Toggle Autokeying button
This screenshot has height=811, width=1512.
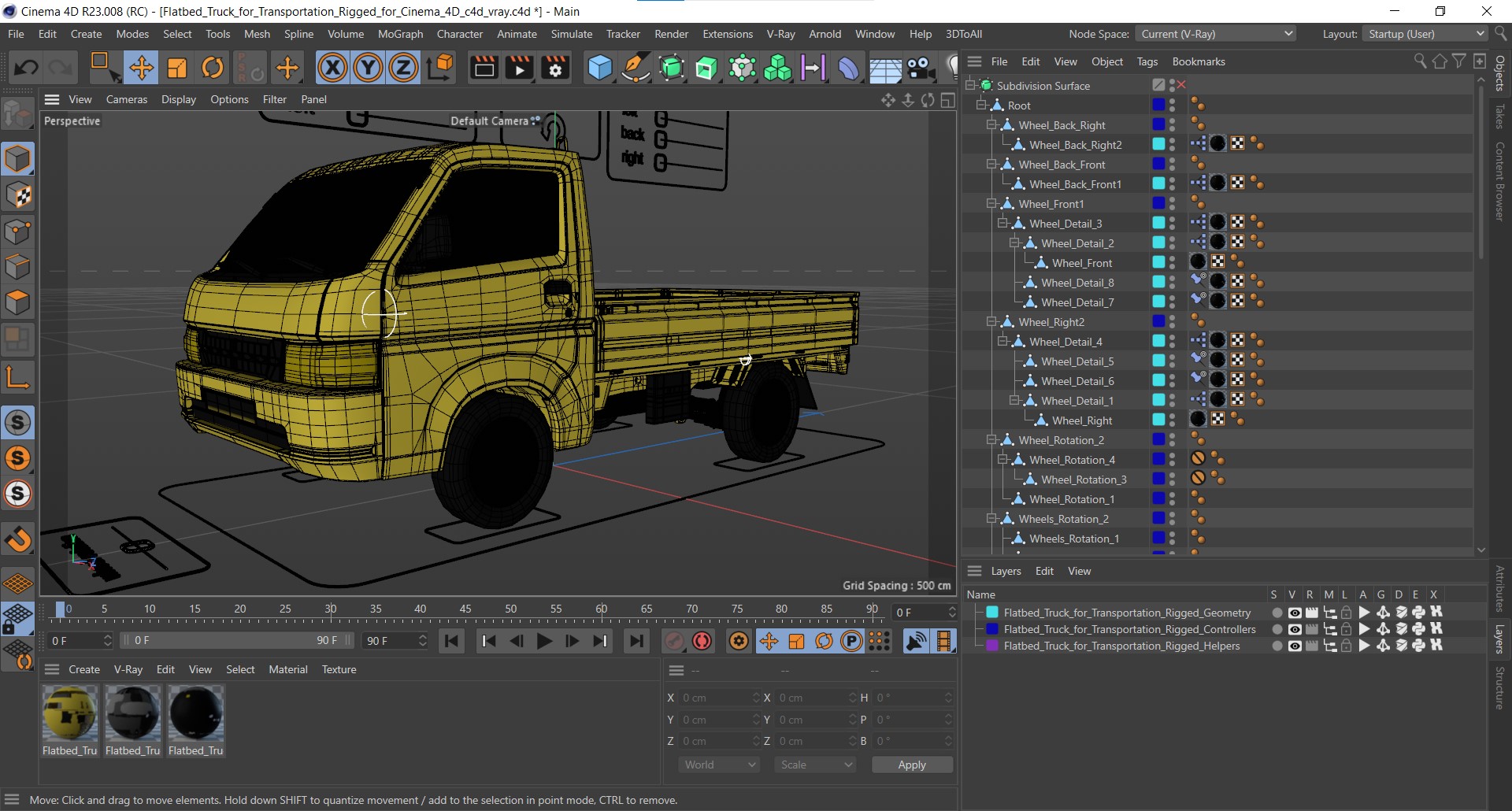pos(702,641)
